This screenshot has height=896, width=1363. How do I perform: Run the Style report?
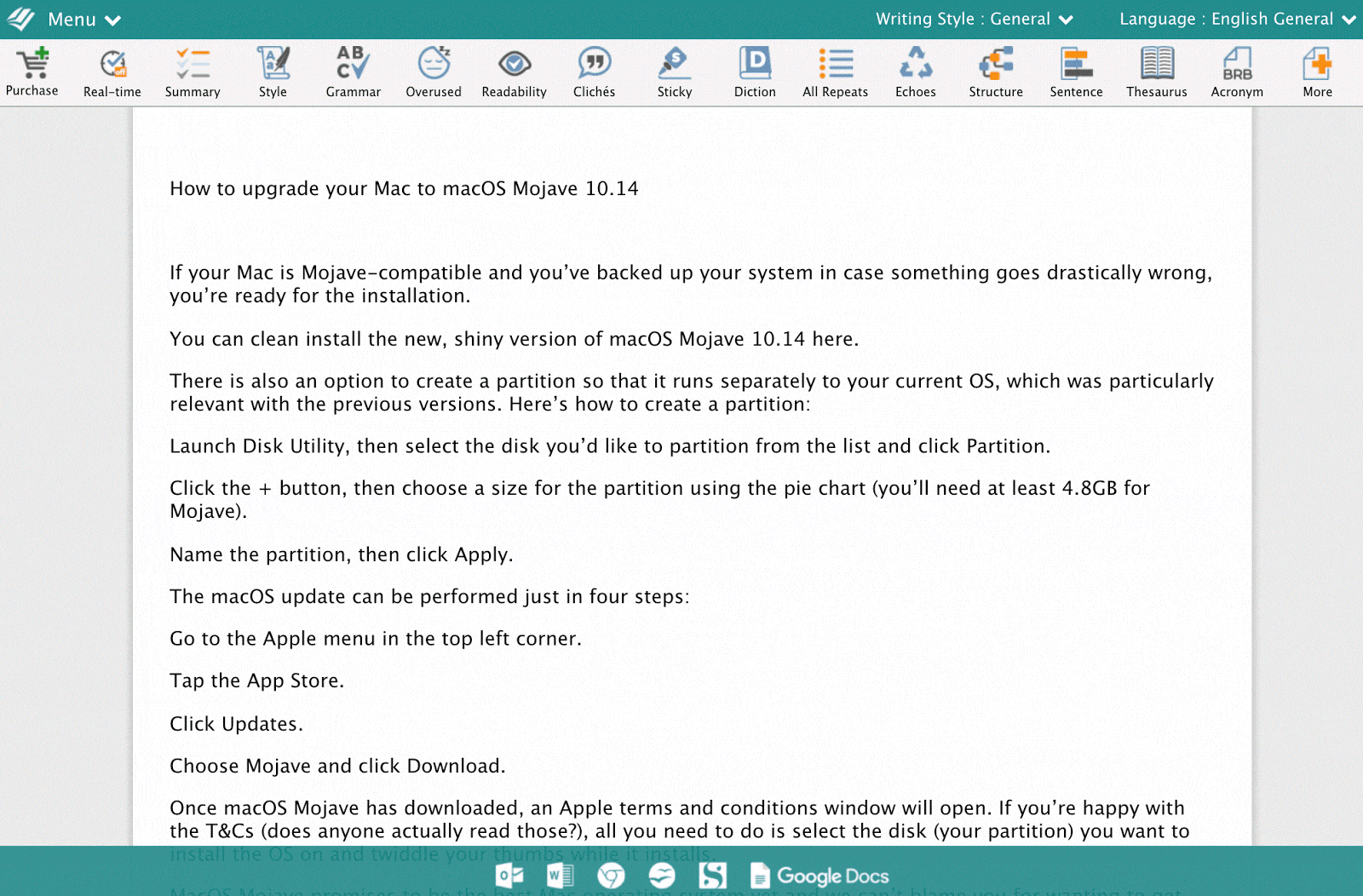tap(273, 72)
